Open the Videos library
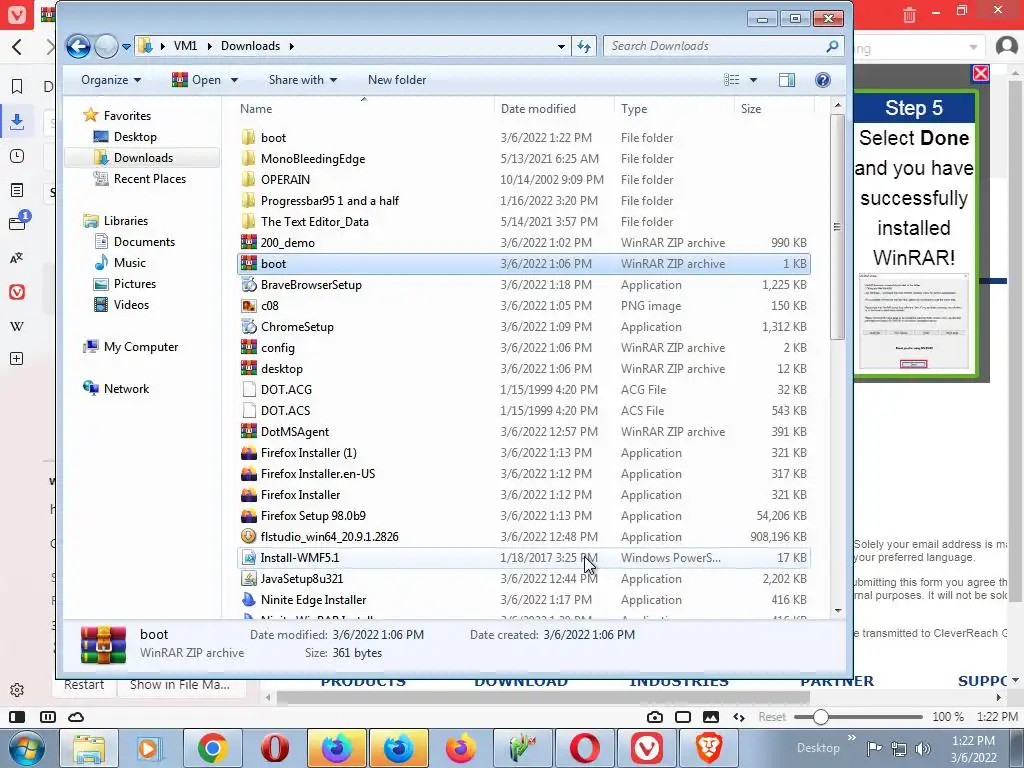The width and height of the screenshot is (1024, 768). click(131, 304)
